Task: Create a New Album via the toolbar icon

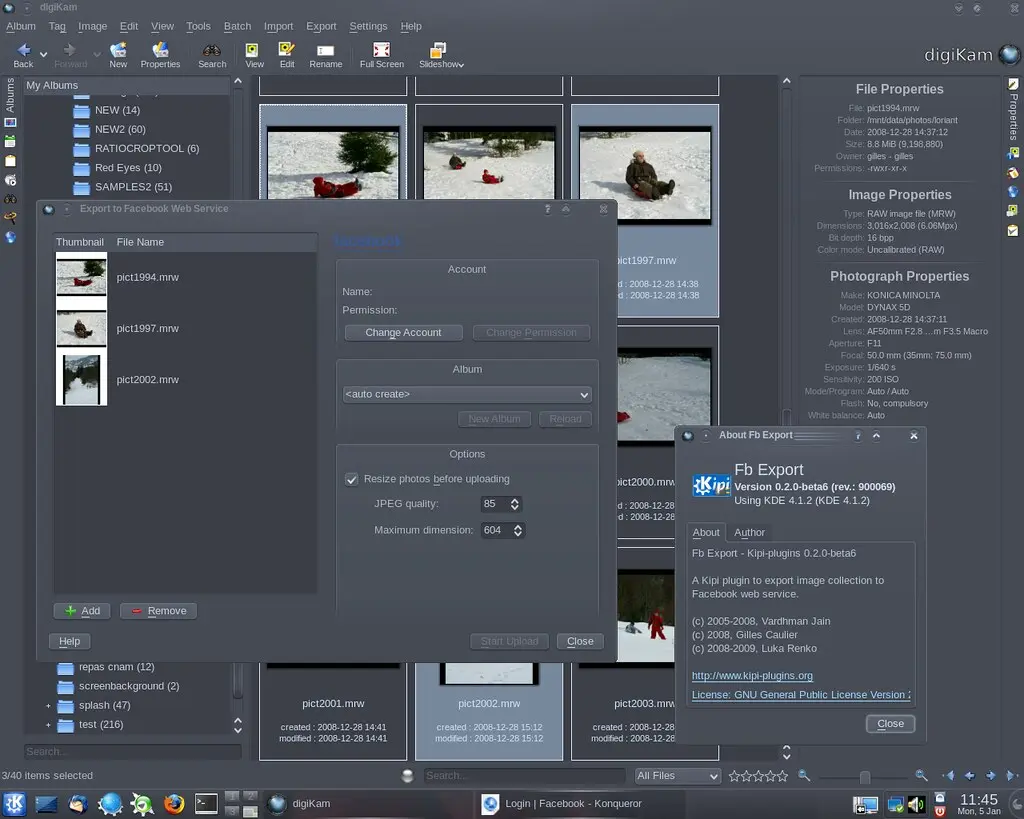Action: 118,53
